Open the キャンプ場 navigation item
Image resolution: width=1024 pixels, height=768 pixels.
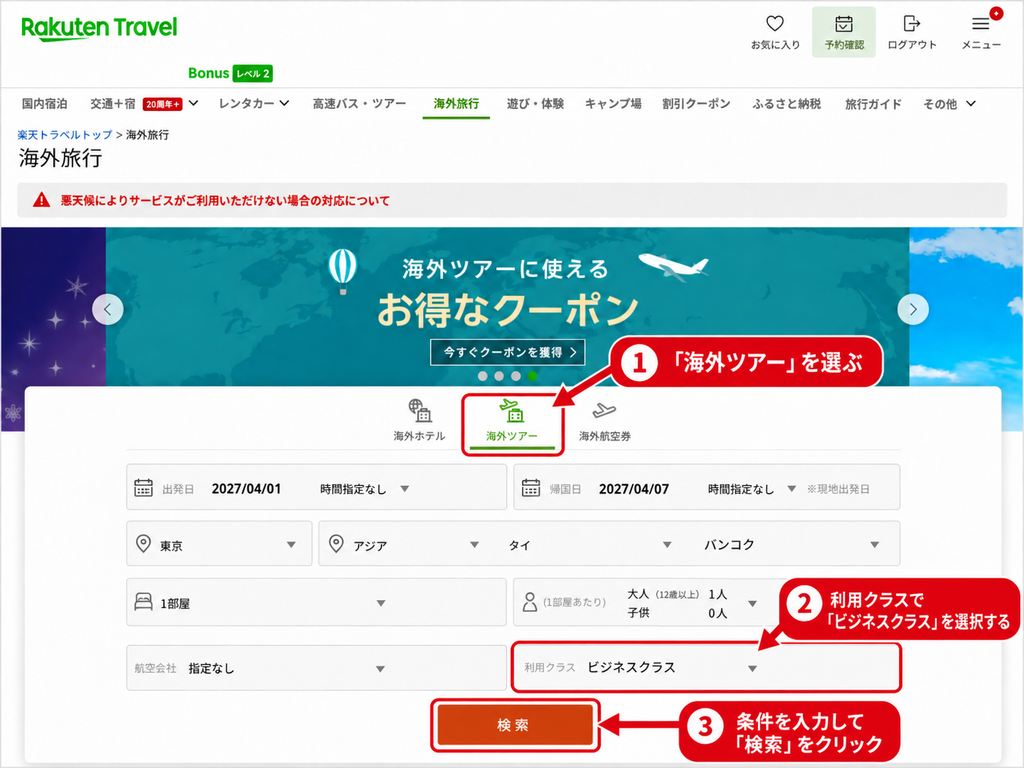tap(613, 104)
